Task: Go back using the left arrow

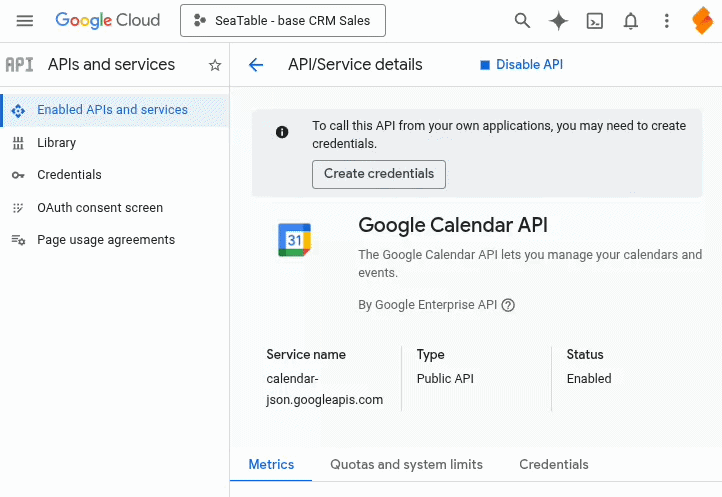Action: 256,65
